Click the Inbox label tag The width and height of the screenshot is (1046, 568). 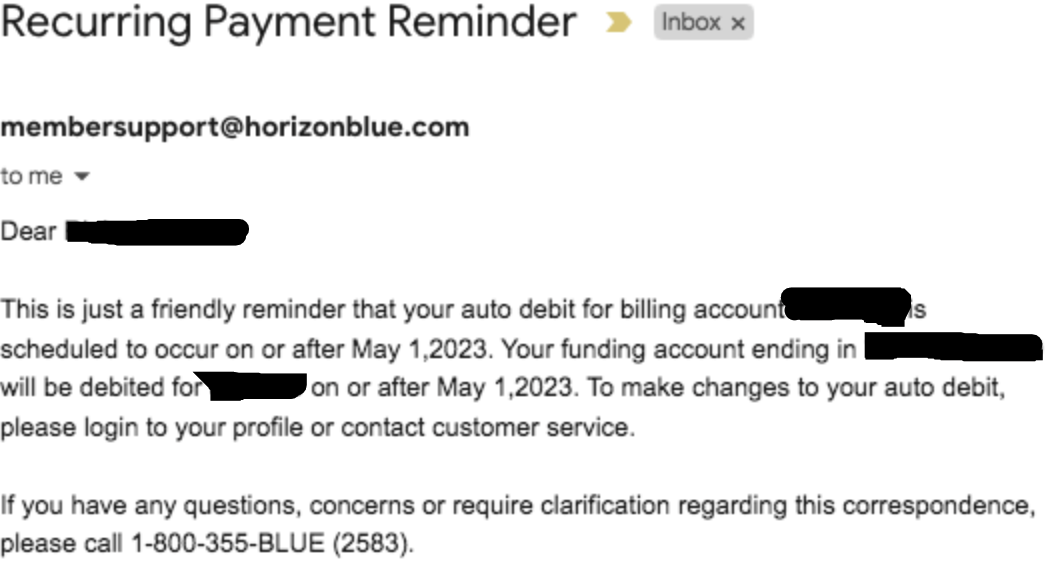[x=691, y=23]
